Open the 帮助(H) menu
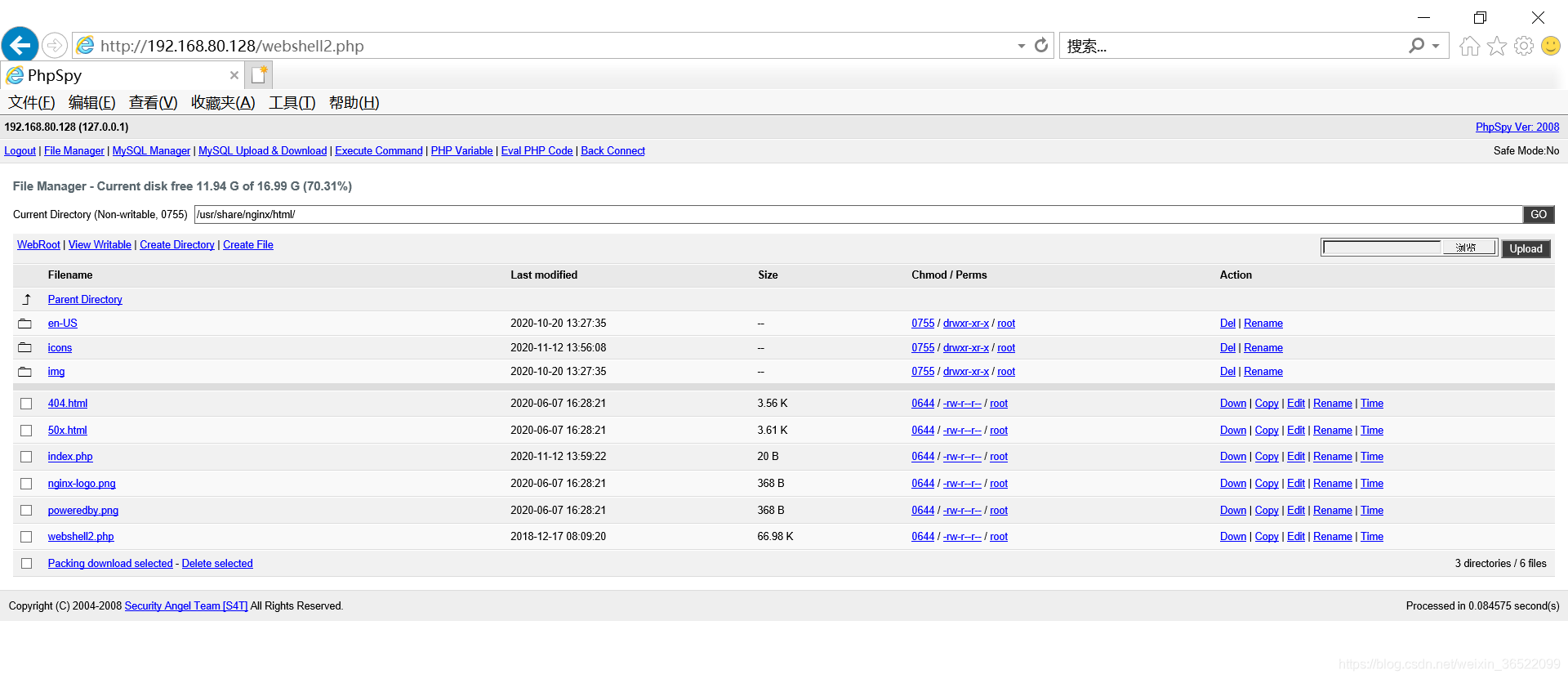The height and width of the screenshot is (679, 1568). (x=354, y=103)
